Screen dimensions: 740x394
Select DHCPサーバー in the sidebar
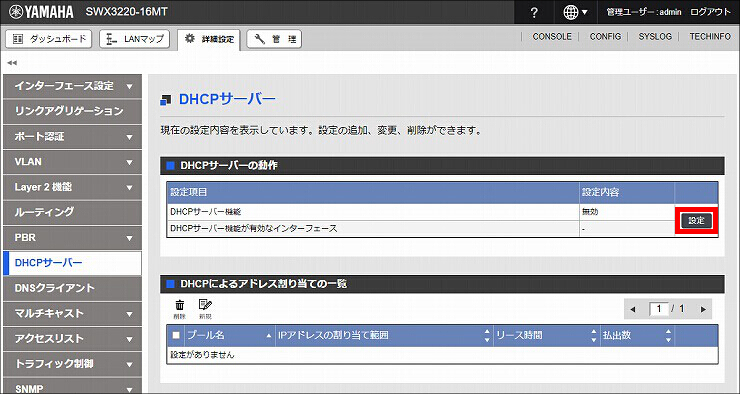coord(72,263)
